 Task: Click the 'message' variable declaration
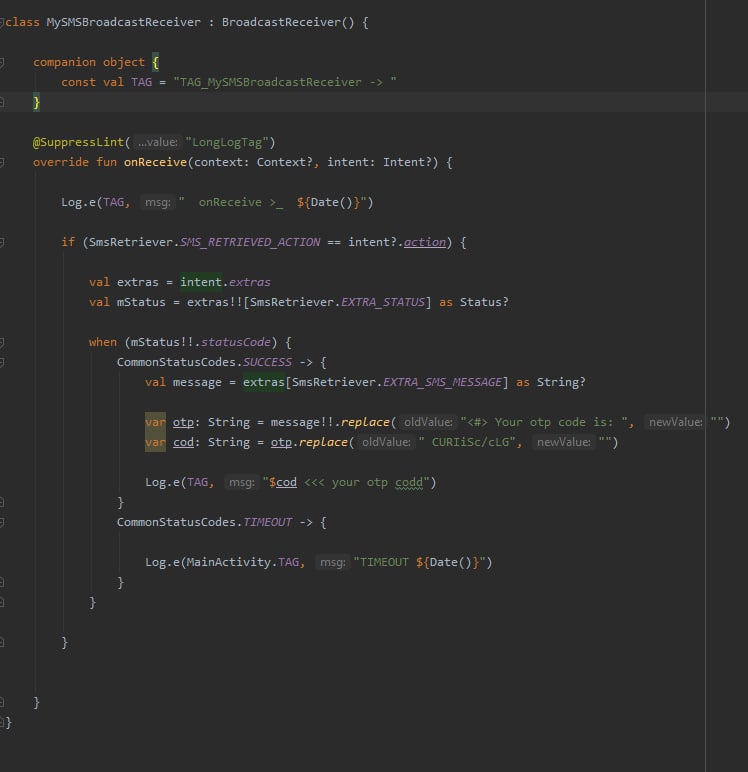tap(197, 382)
